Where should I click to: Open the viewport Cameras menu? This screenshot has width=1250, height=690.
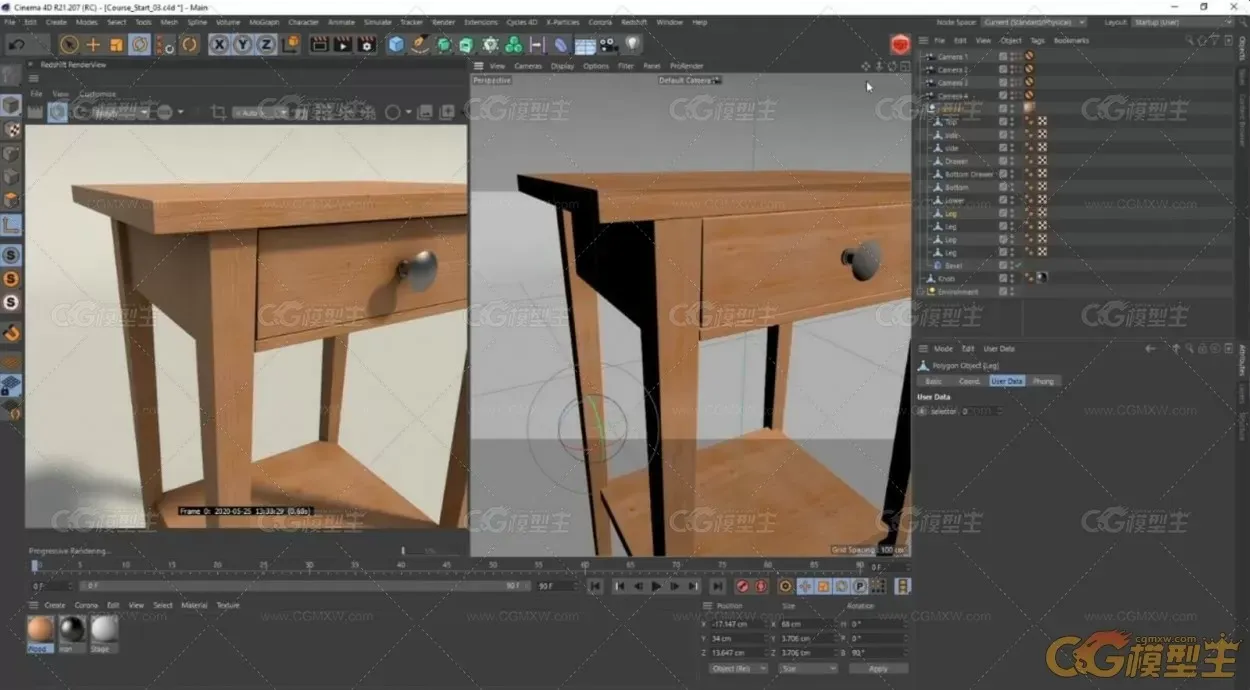(x=528, y=66)
